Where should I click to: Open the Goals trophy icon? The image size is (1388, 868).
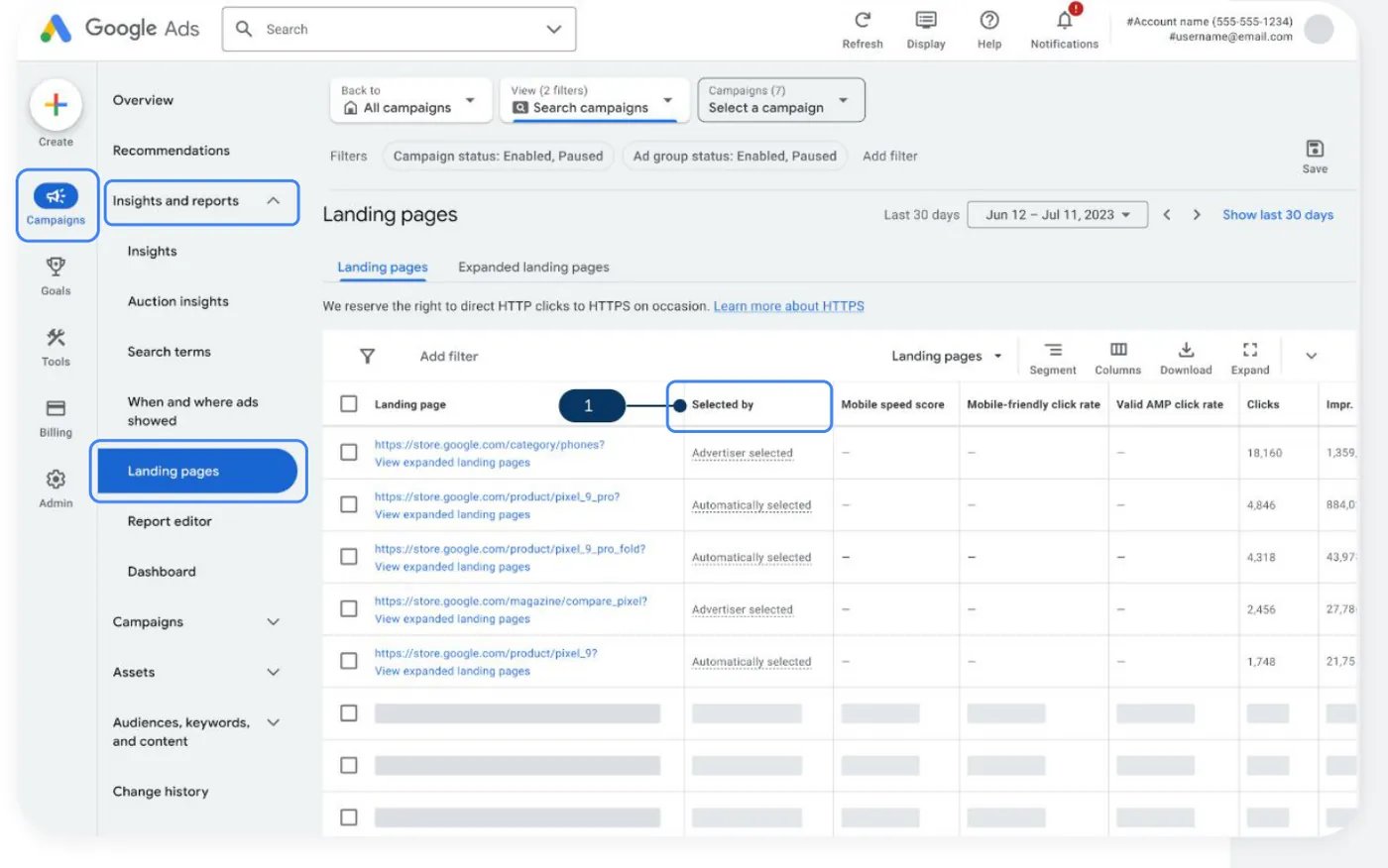(56, 267)
